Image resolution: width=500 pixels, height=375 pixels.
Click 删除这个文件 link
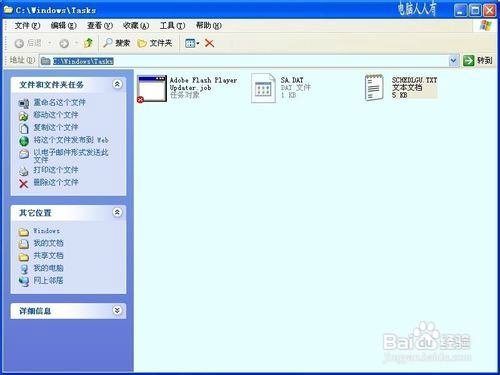[x=56, y=183]
